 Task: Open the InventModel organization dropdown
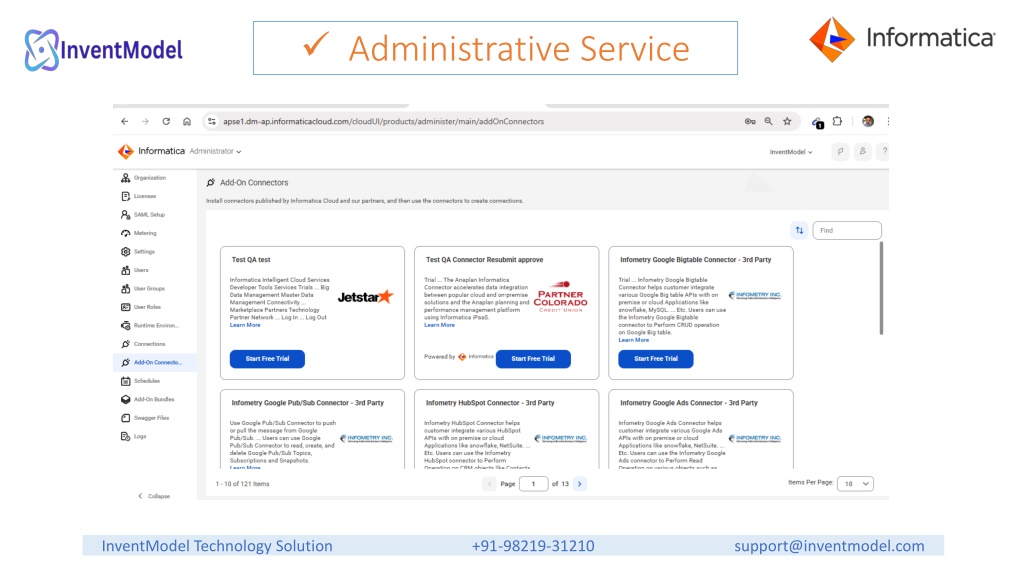click(x=791, y=152)
